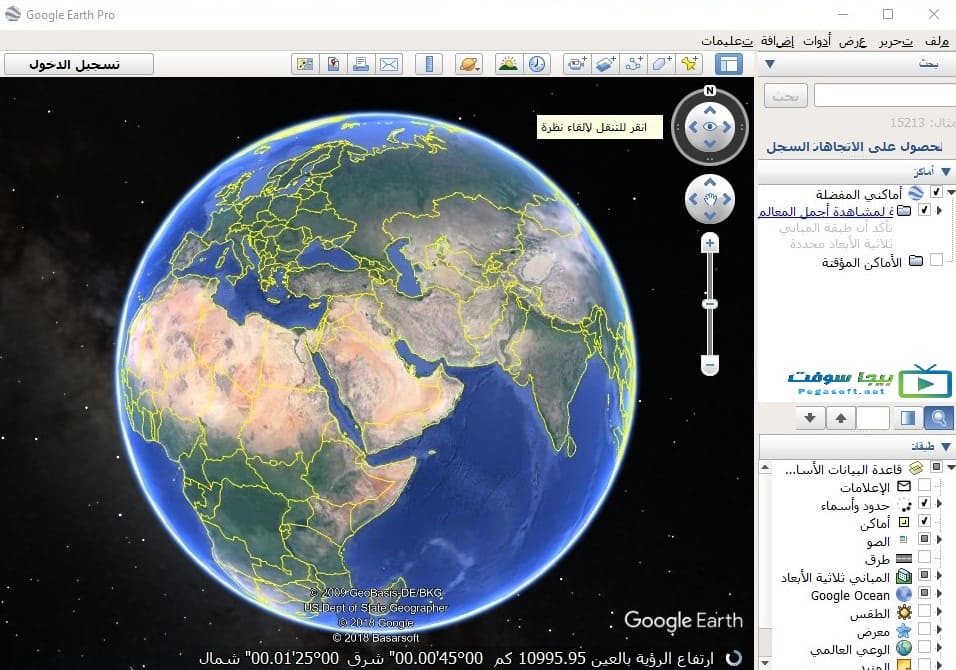
Task: Select the add polygon tool
Action: [x=662, y=64]
